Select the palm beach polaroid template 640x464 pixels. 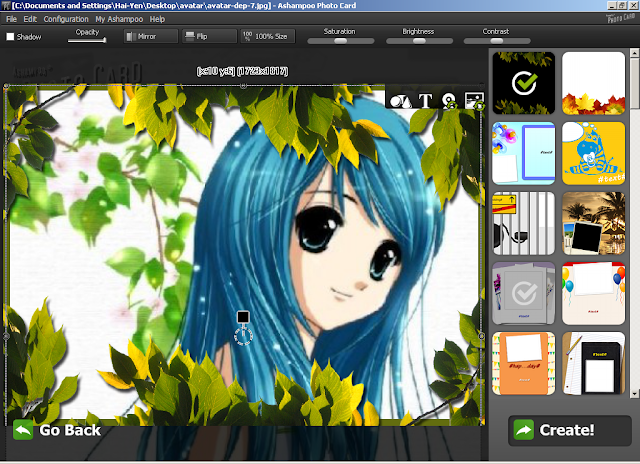click(x=593, y=223)
